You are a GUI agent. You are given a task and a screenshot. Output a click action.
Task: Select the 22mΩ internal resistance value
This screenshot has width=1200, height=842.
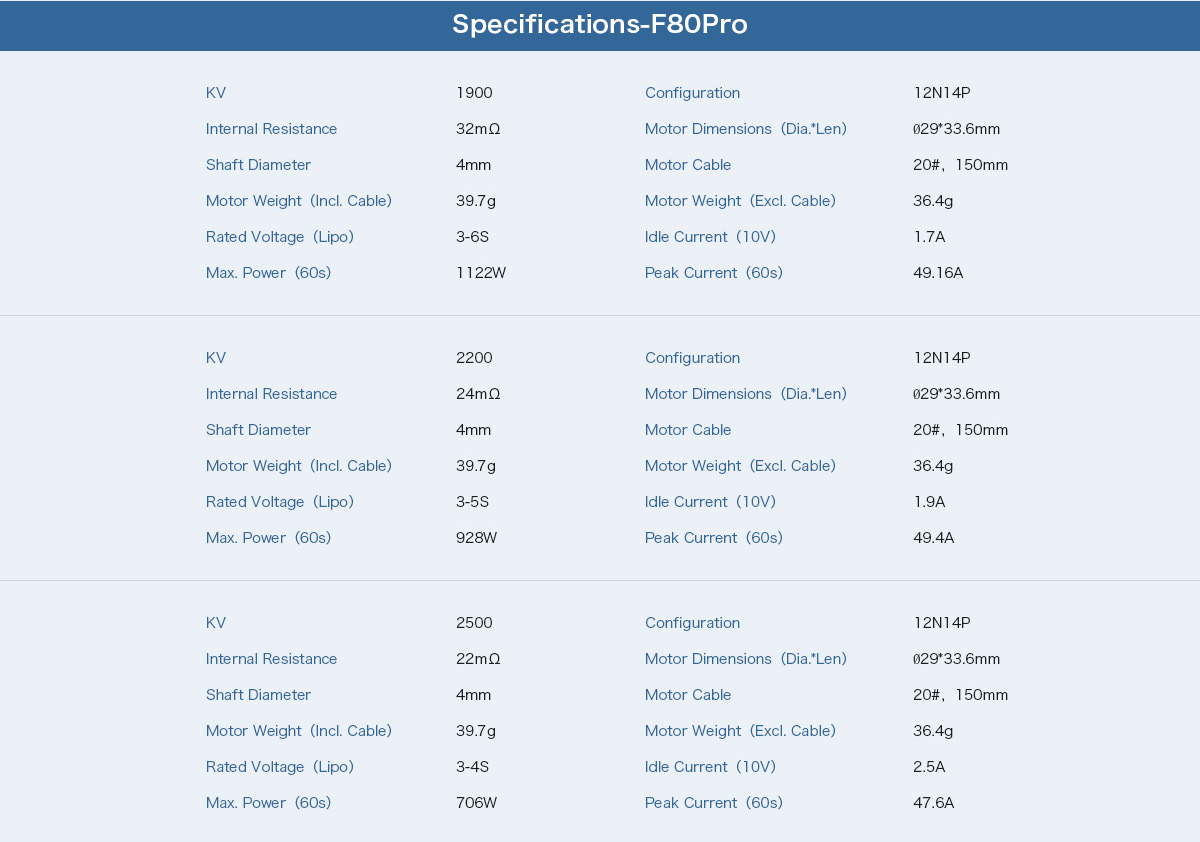click(x=478, y=659)
